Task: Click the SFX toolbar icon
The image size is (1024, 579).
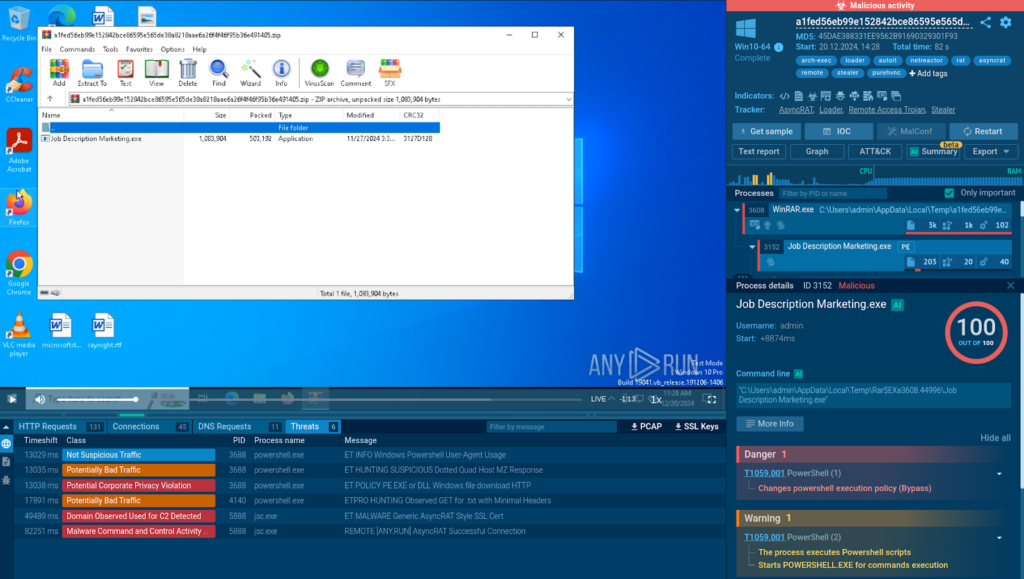Action: pos(390,72)
